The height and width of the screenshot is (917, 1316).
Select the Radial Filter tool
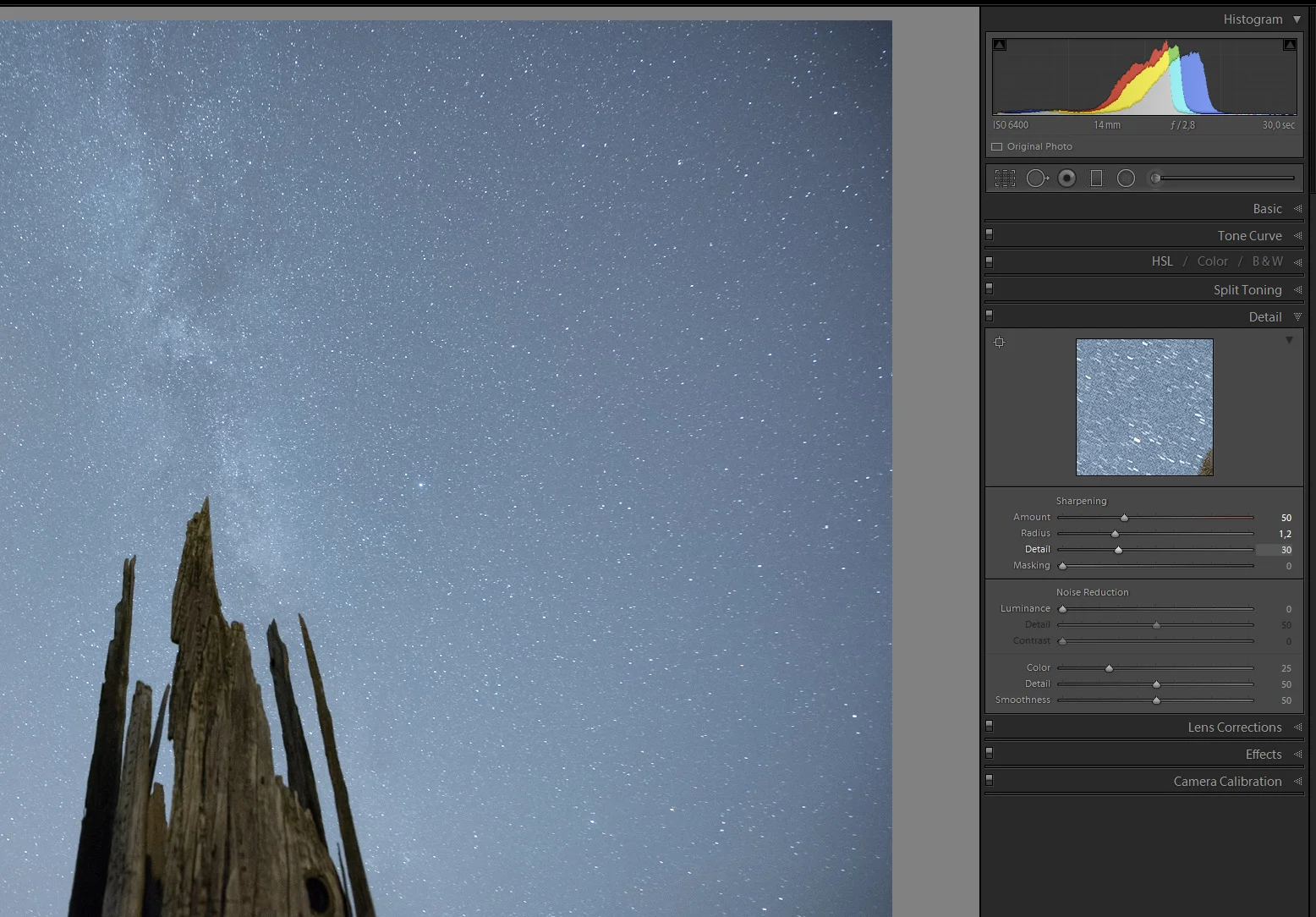[x=1126, y=178]
